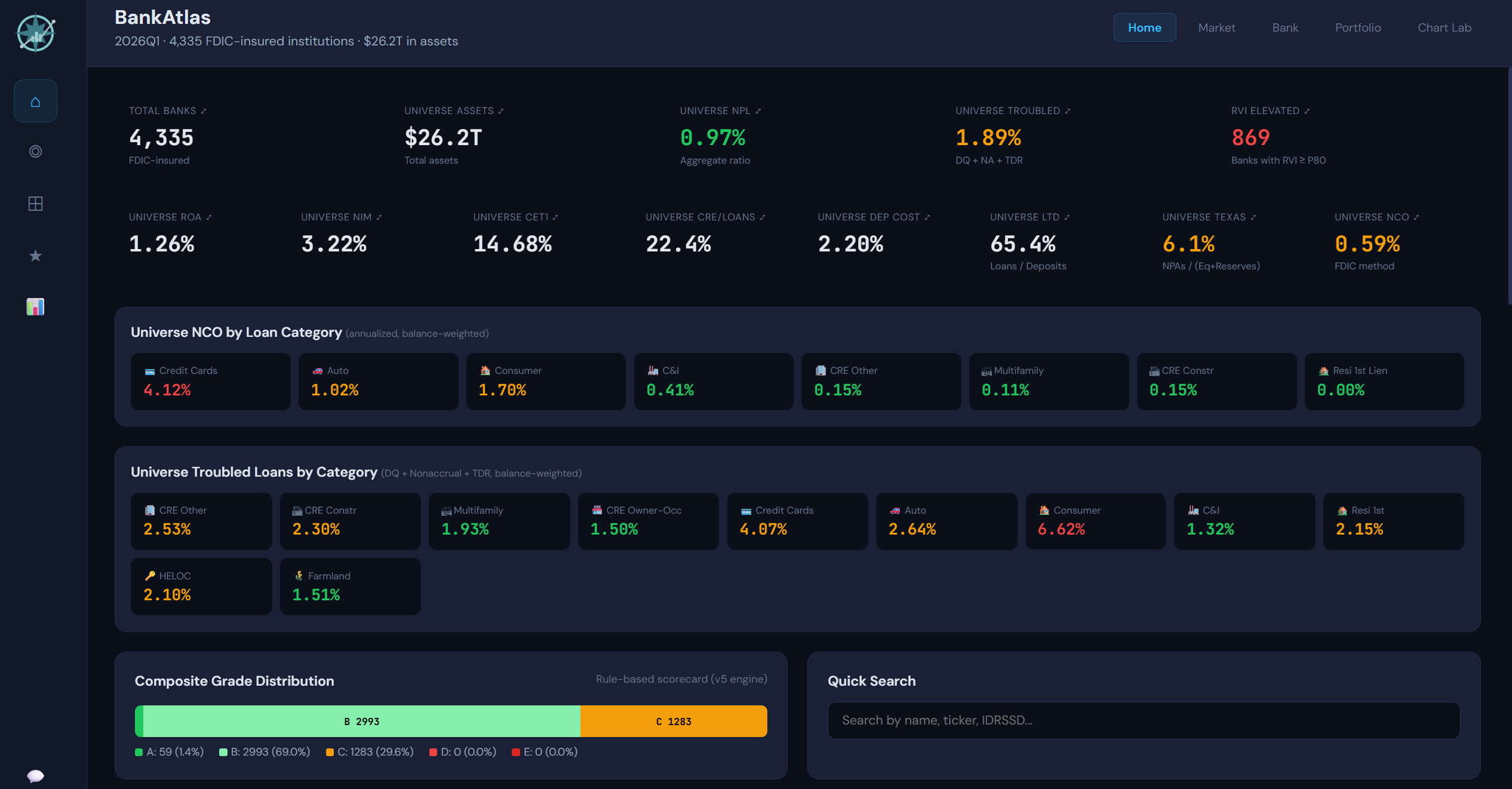Open the bar chart sidebar icon
This screenshot has height=789, width=1512.
pyautogui.click(x=35, y=307)
